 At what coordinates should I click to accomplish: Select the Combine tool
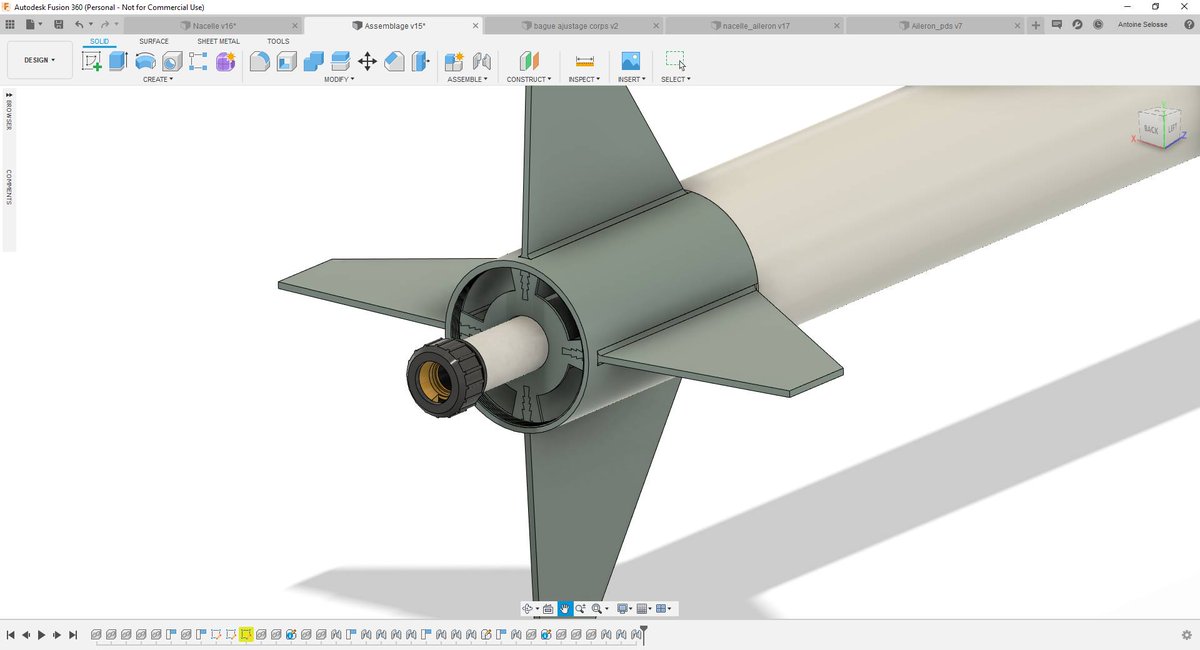tap(313, 61)
